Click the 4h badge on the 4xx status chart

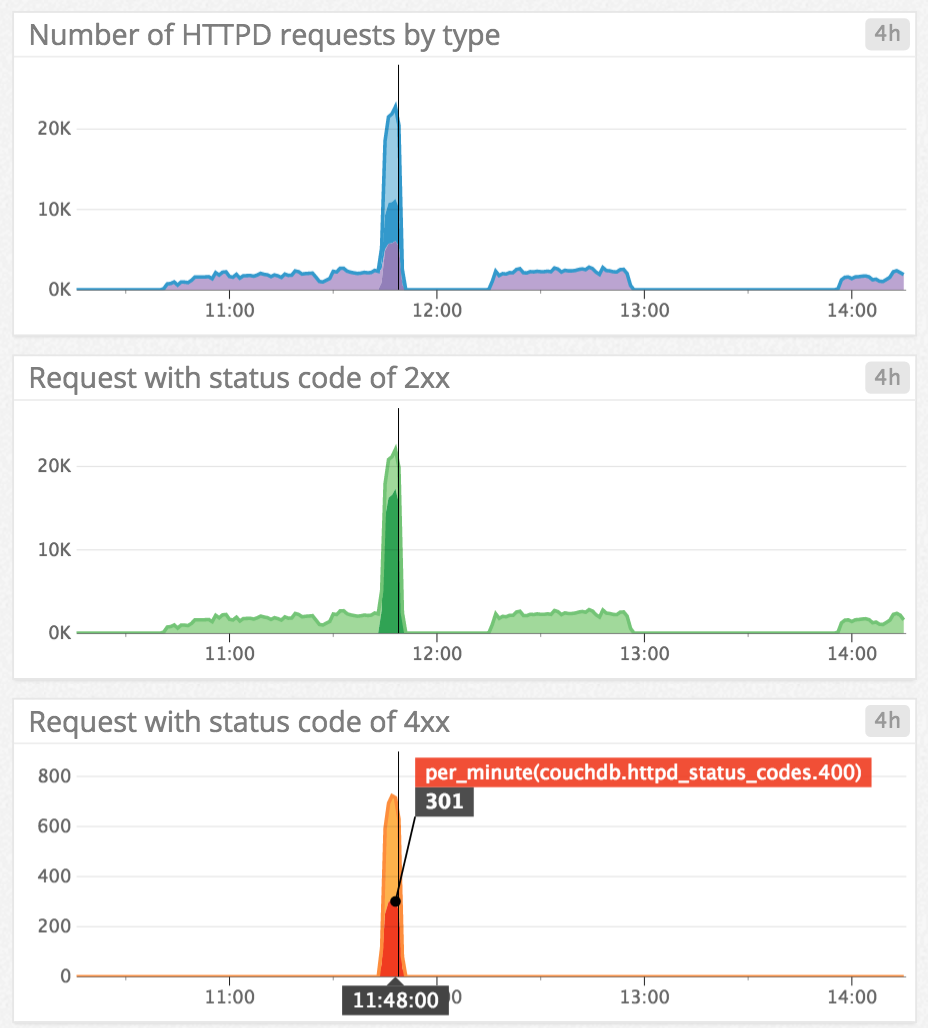coord(886,721)
